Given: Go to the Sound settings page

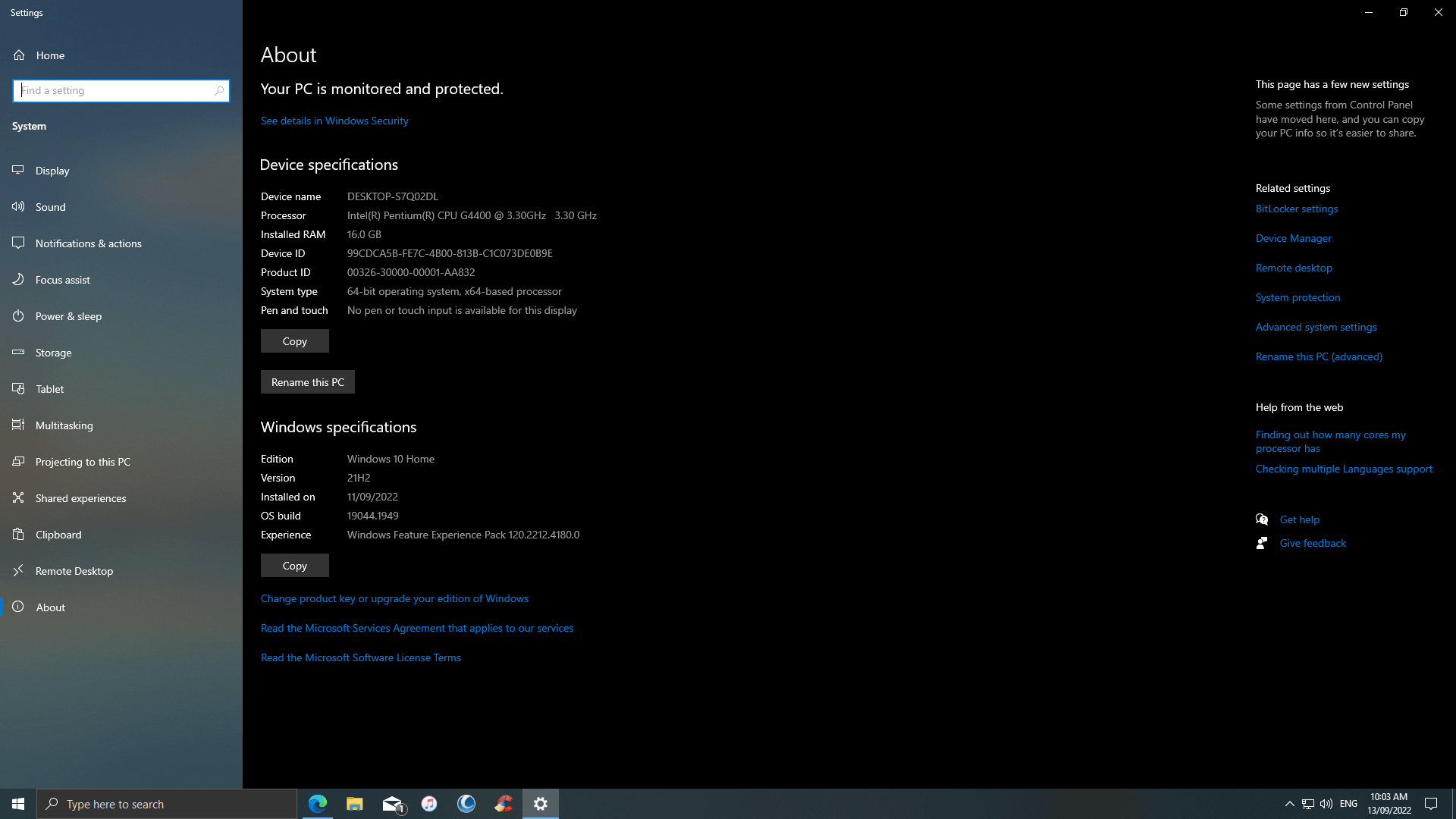Looking at the screenshot, I should 121,207.
